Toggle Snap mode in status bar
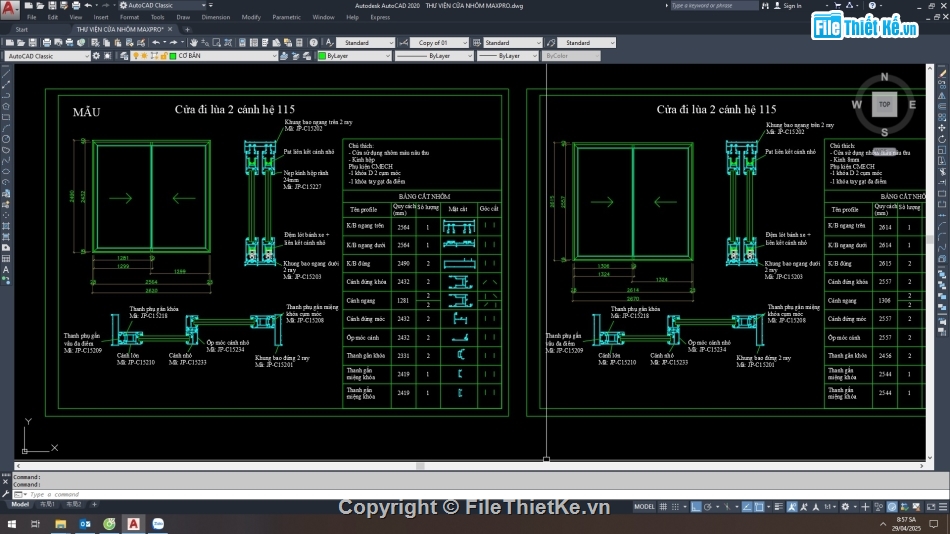 [x=675, y=507]
